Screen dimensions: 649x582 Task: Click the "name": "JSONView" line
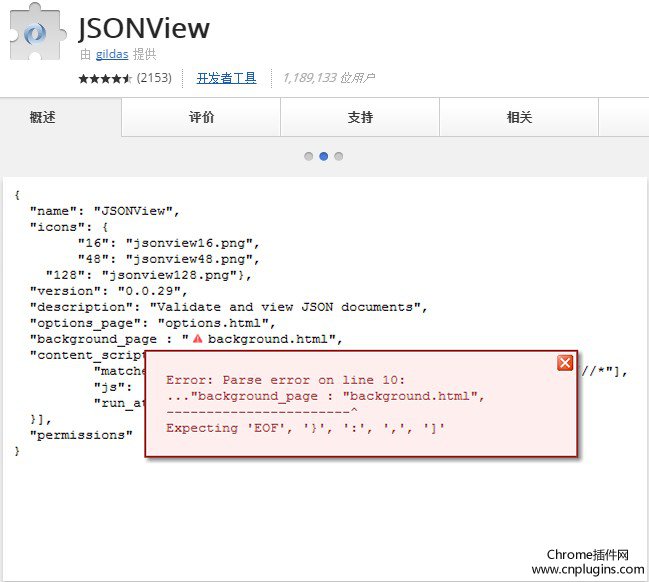[x=105, y=211]
